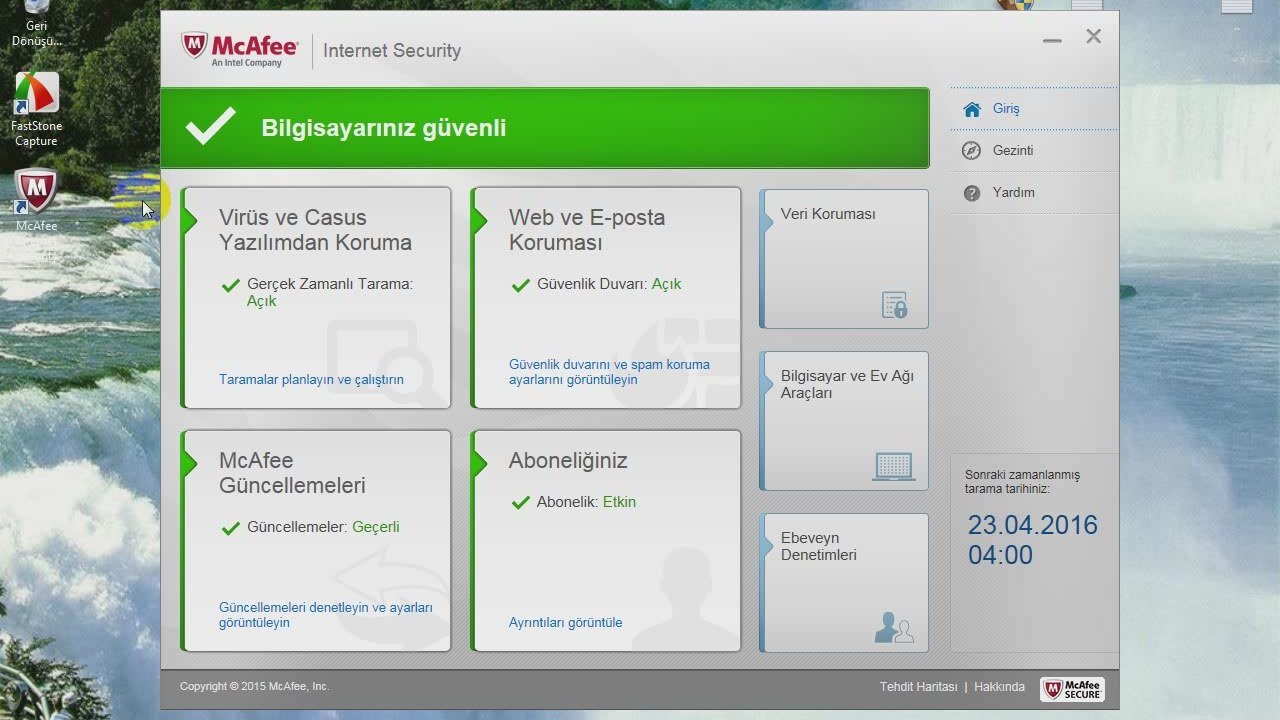This screenshot has height=720, width=1280.
Task: Click the Aboneliğiniz heading
Action: [x=568, y=461]
